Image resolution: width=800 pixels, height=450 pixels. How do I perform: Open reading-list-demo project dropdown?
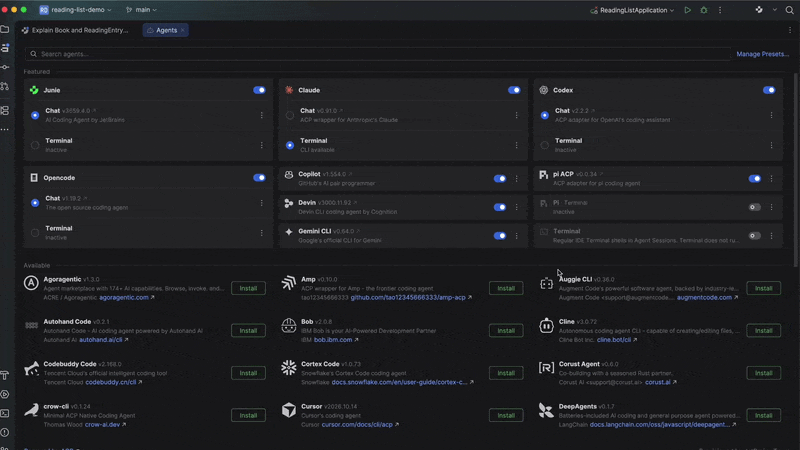coord(76,10)
